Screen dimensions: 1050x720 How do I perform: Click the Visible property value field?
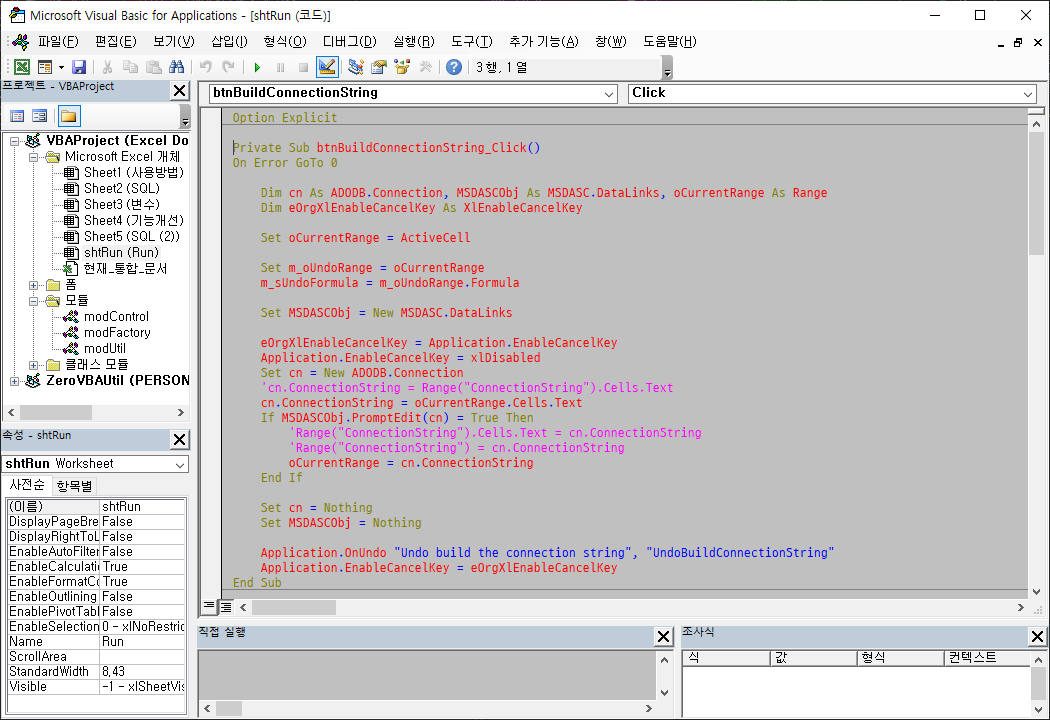click(x=143, y=687)
